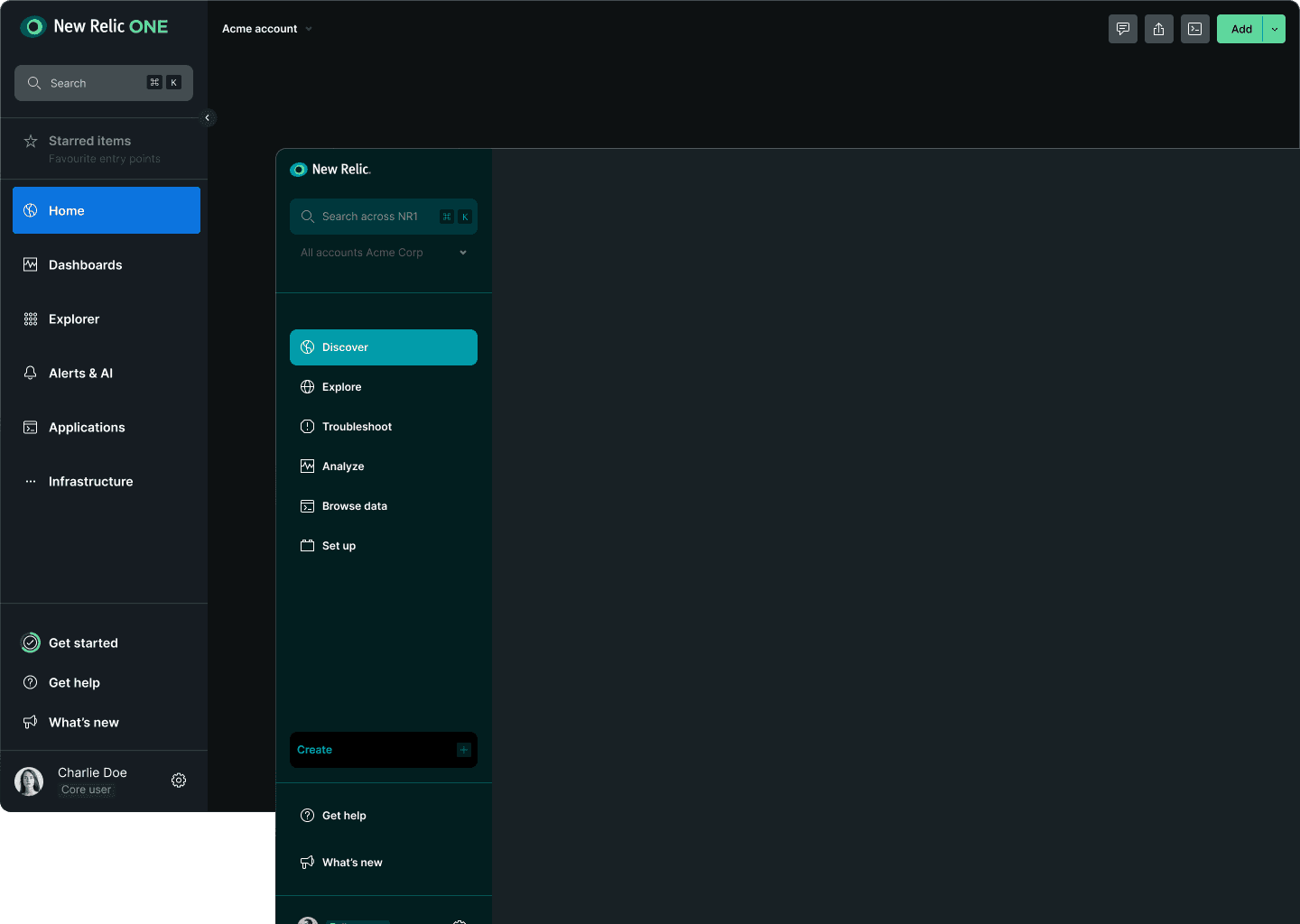Click the New Relic logo in inner panel
1300x924 pixels.
330,170
